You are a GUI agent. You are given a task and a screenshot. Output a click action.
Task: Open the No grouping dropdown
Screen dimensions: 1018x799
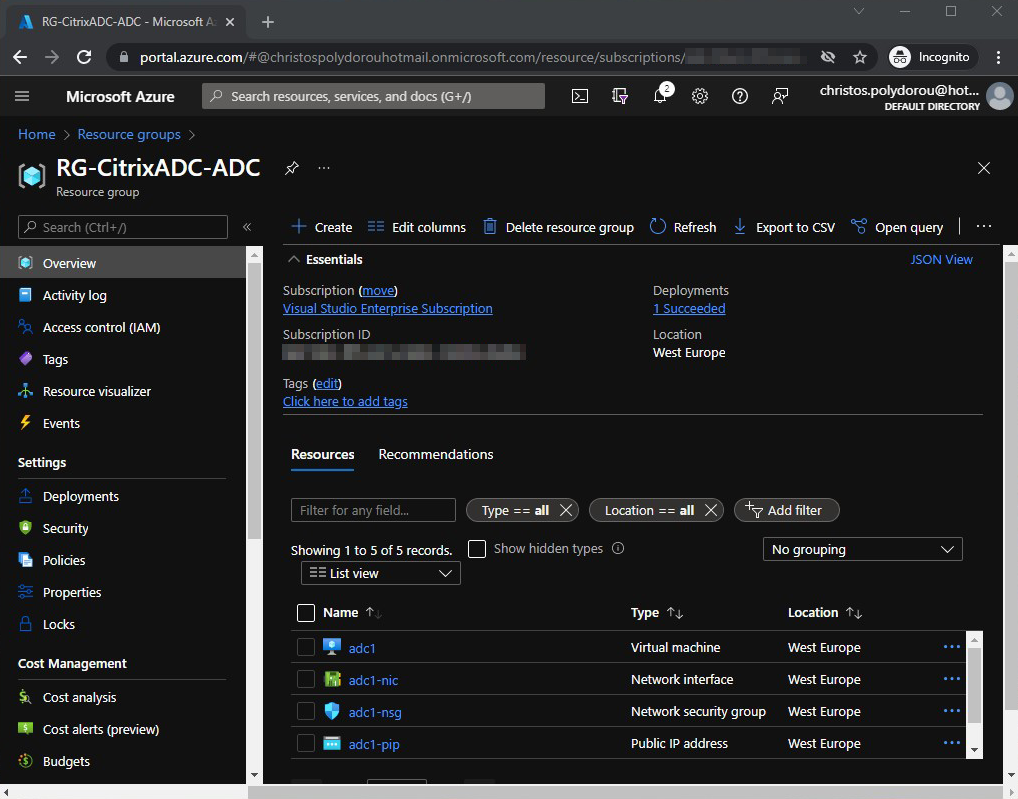tap(862, 549)
